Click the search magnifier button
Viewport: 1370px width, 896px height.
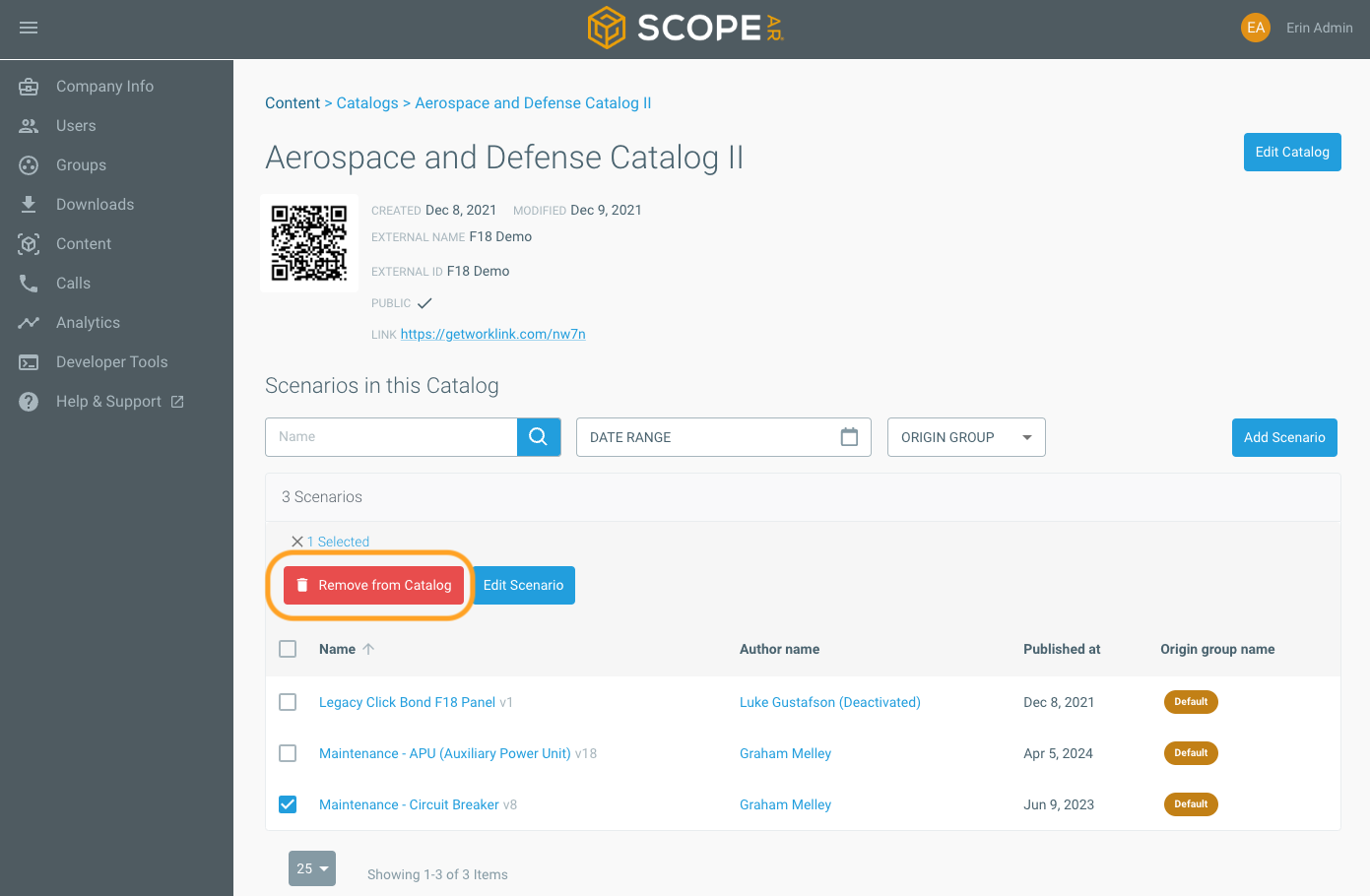539,437
